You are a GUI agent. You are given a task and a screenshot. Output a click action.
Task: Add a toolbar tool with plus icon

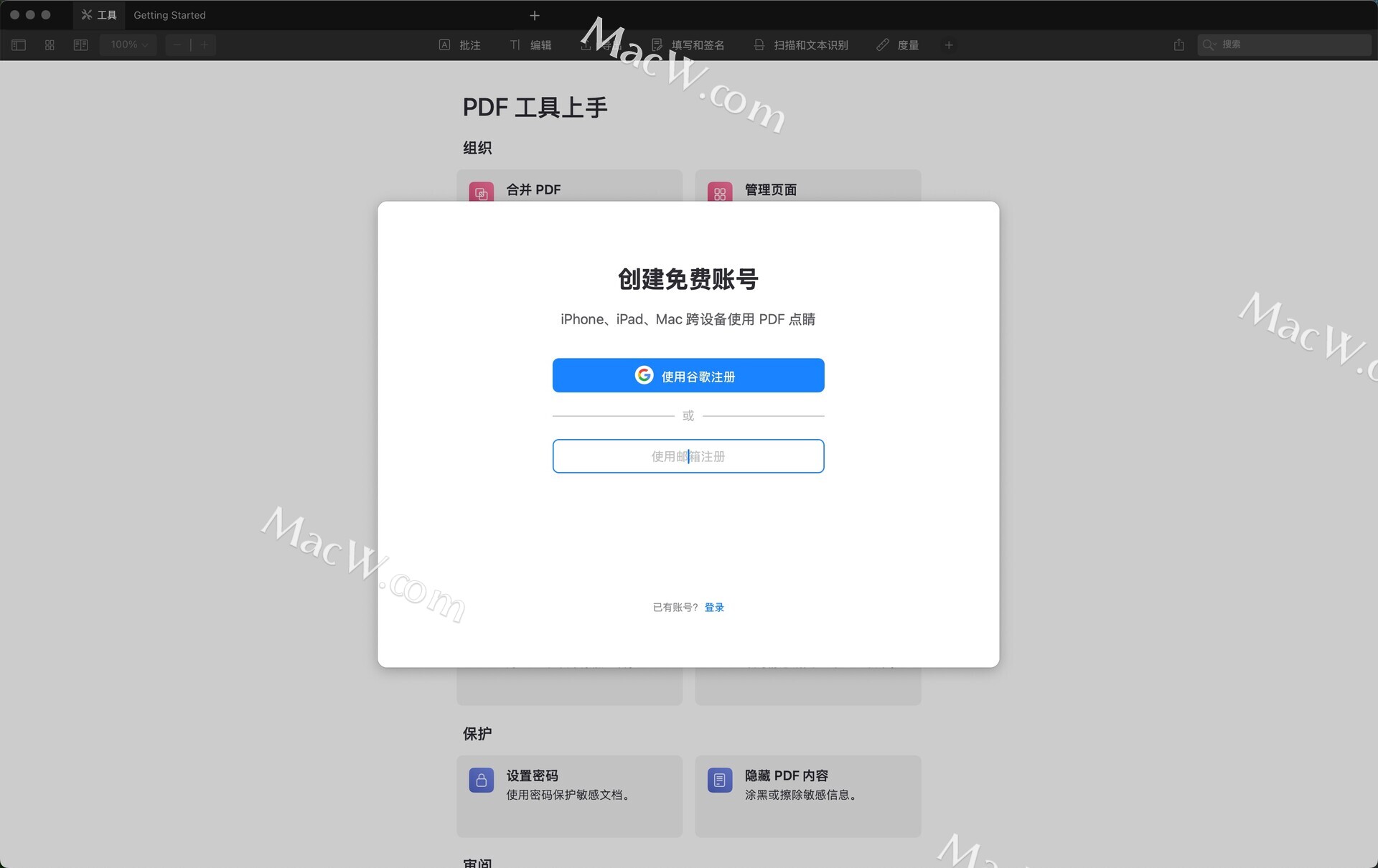pyautogui.click(x=949, y=45)
